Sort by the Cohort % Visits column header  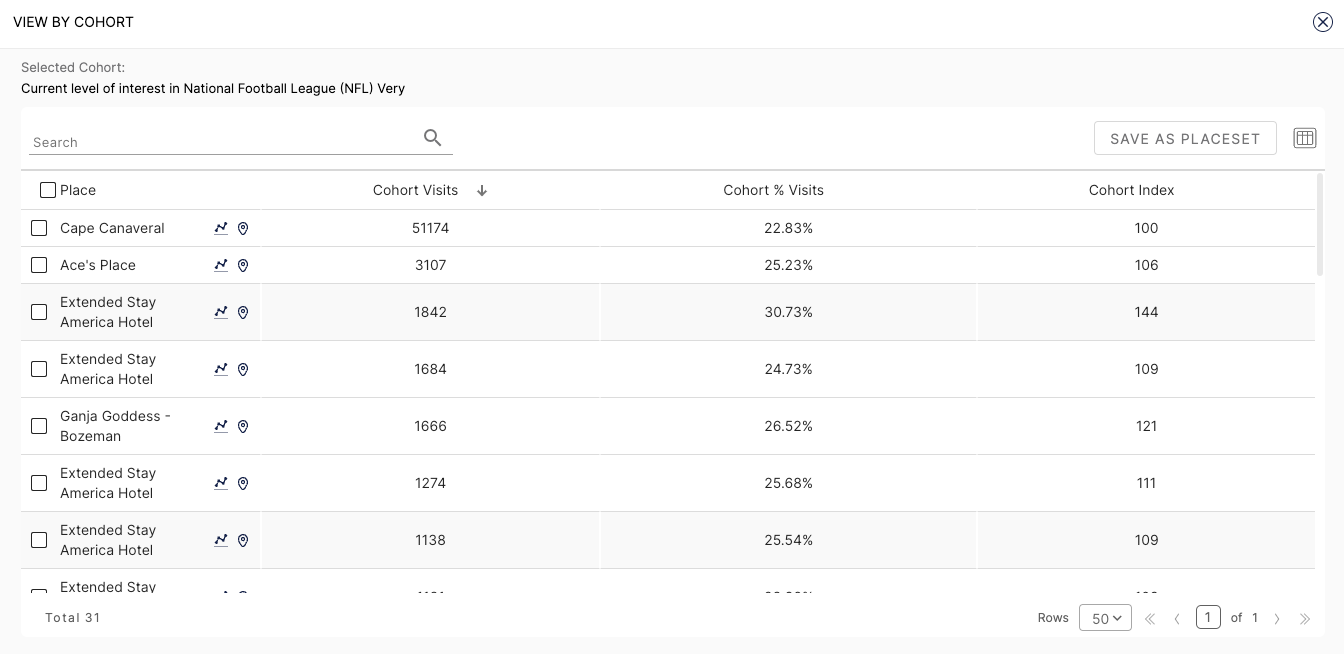(x=773, y=190)
